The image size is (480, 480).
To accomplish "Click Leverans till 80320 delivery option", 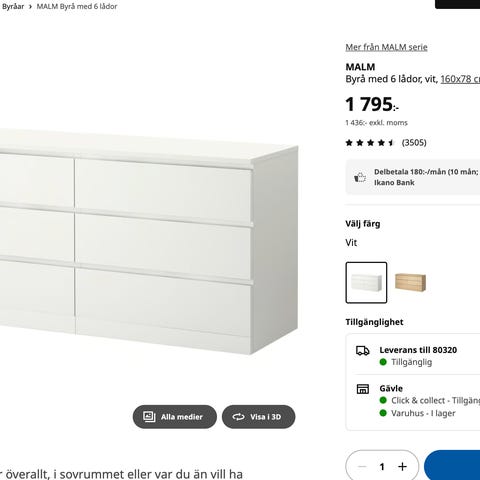I will [418, 350].
